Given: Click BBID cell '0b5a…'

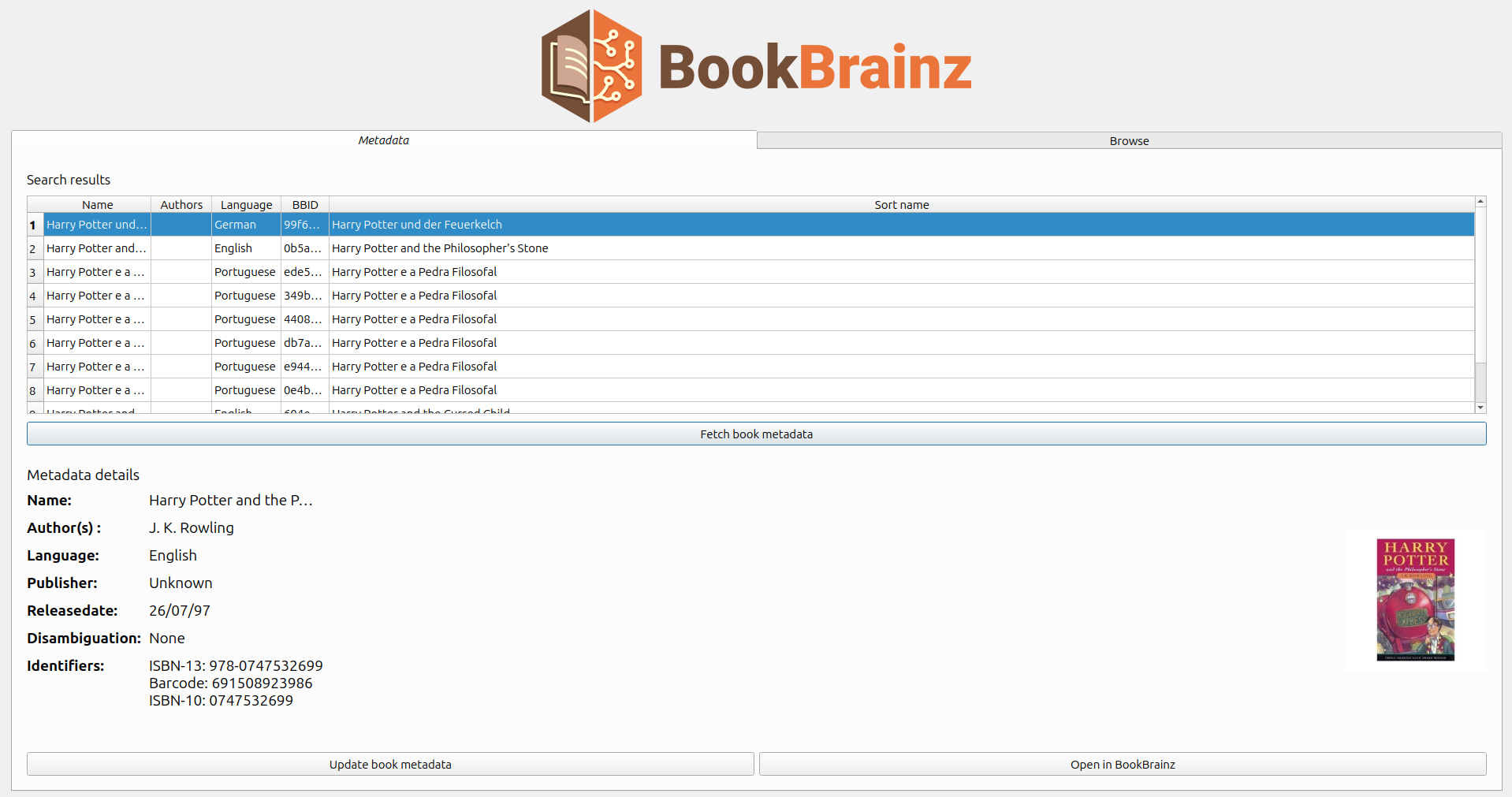Looking at the screenshot, I should point(305,248).
